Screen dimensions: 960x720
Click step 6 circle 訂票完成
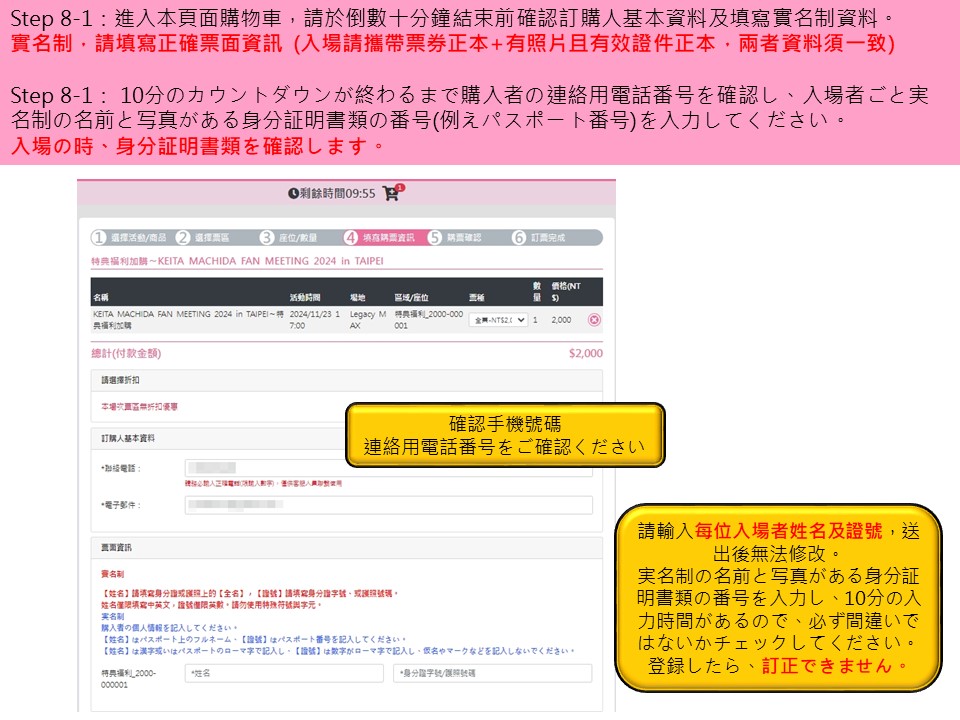(x=519, y=238)
